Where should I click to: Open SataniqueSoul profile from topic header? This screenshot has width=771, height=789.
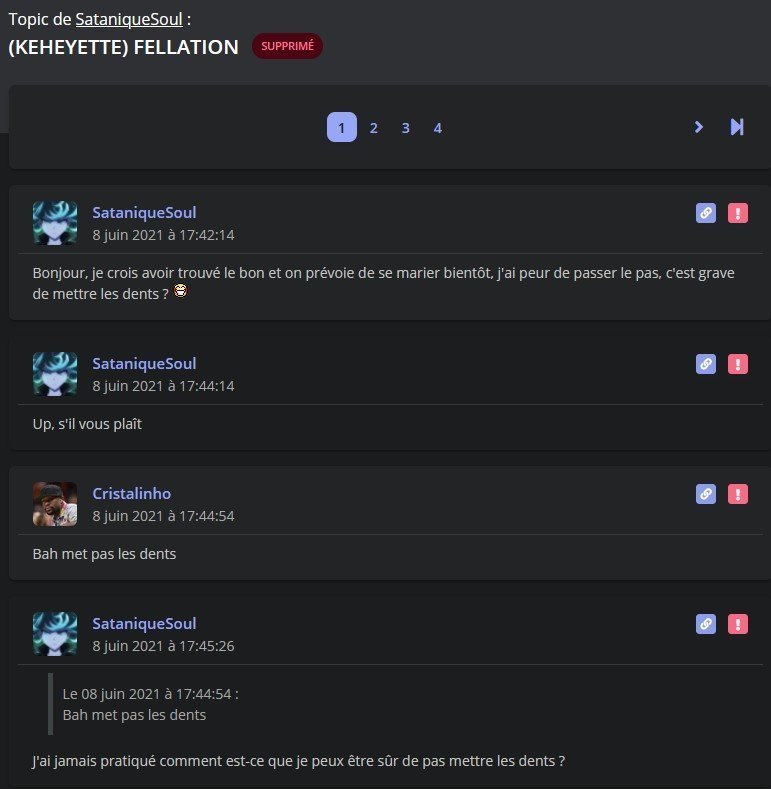click(x=129, y=19)
